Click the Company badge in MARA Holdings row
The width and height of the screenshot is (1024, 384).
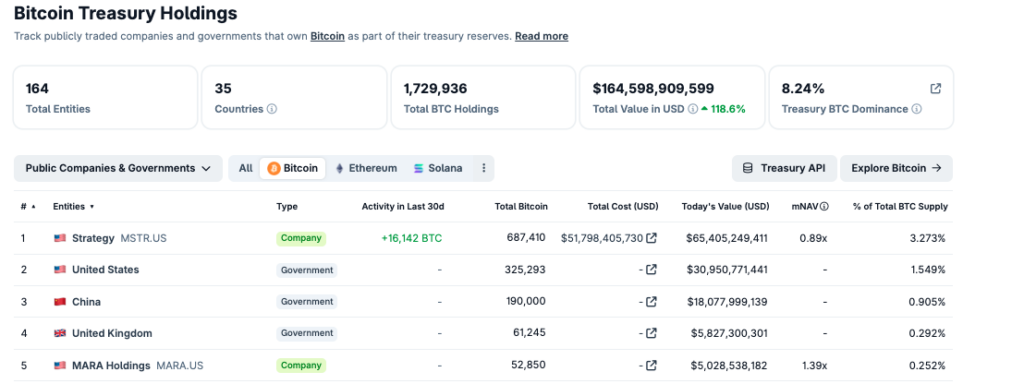pyautogui.click(x=301, y=365)
